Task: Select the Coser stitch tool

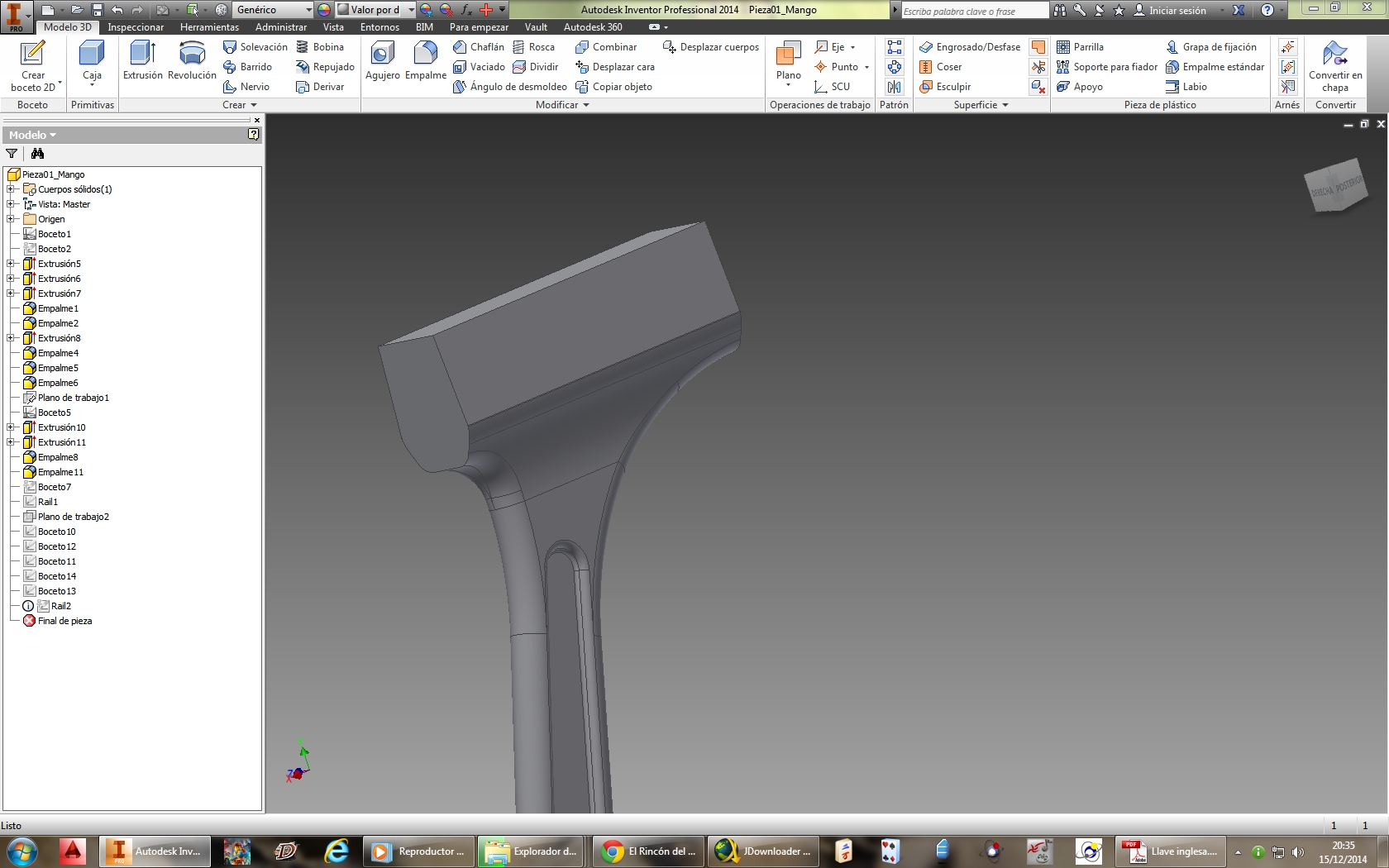Action: (x=941, y=67)
